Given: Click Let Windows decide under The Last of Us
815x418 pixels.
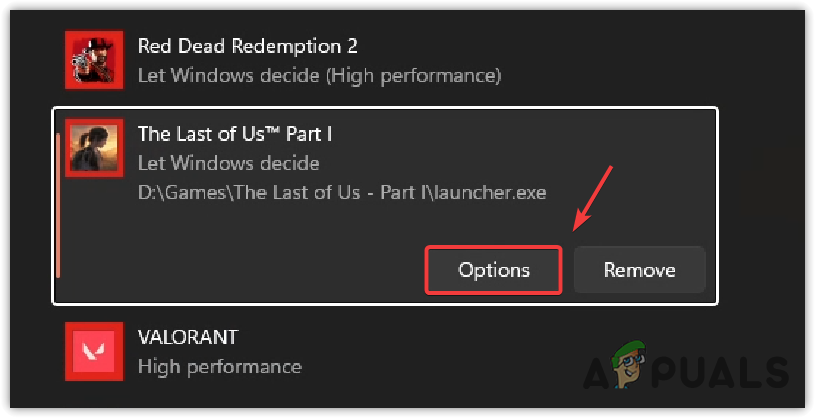Looking at the screenshot, I should [228, 163].
